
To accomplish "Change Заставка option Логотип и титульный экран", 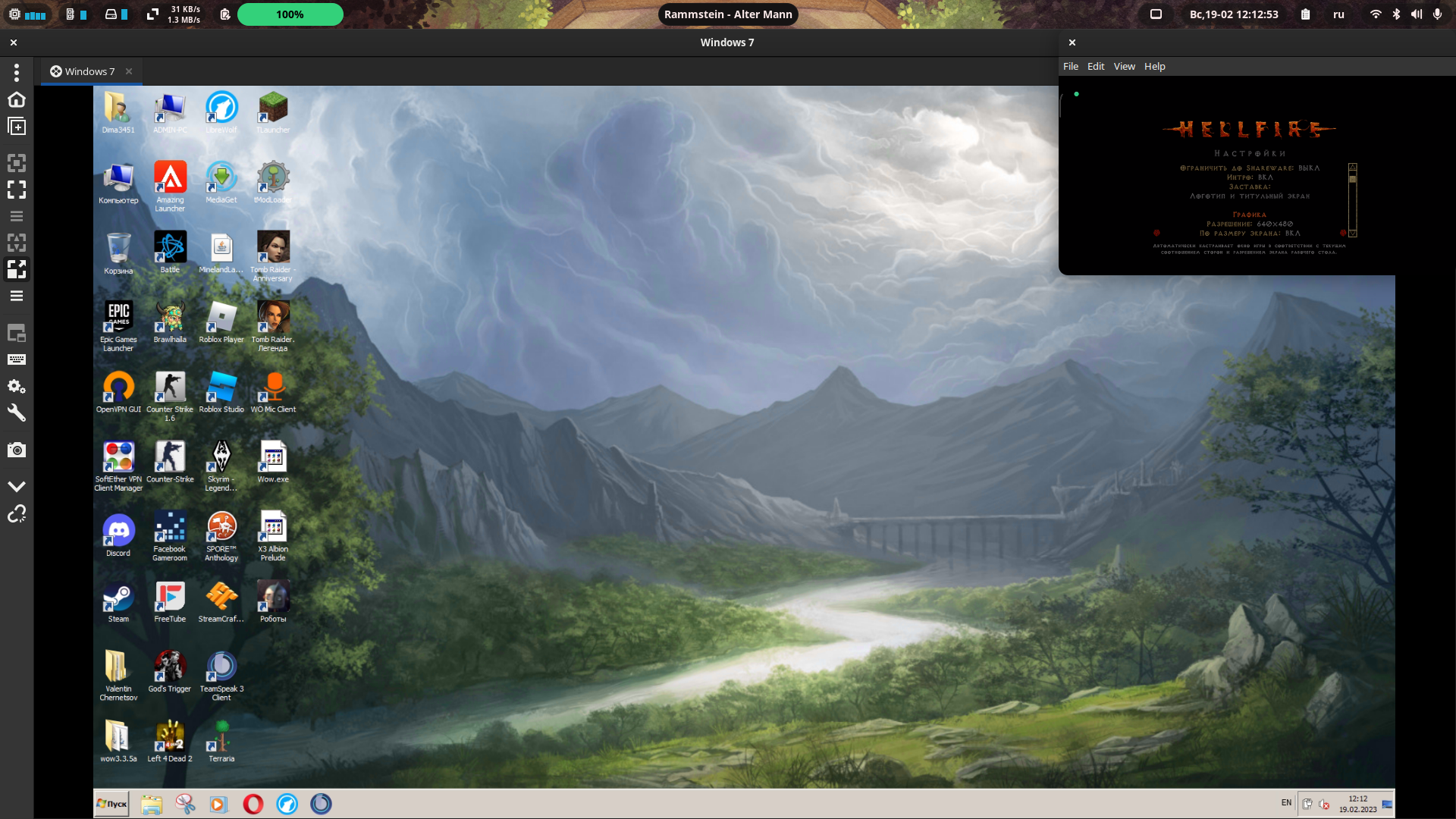I will click(1250, 196).
